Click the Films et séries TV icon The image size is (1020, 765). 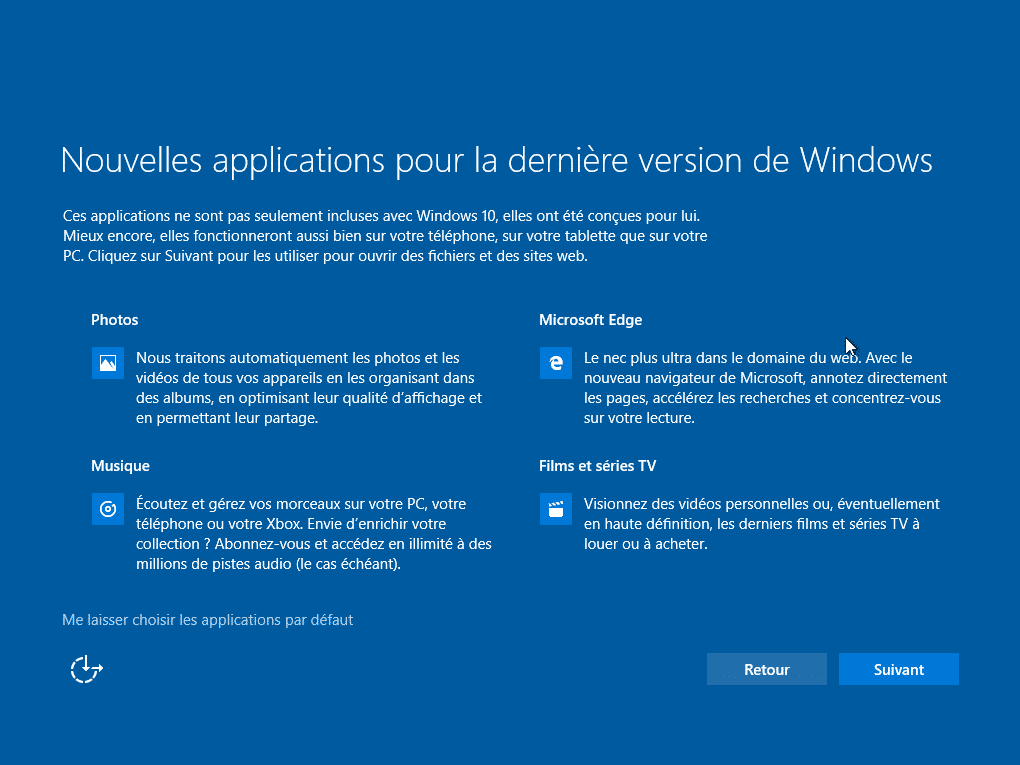pos(555,509)
